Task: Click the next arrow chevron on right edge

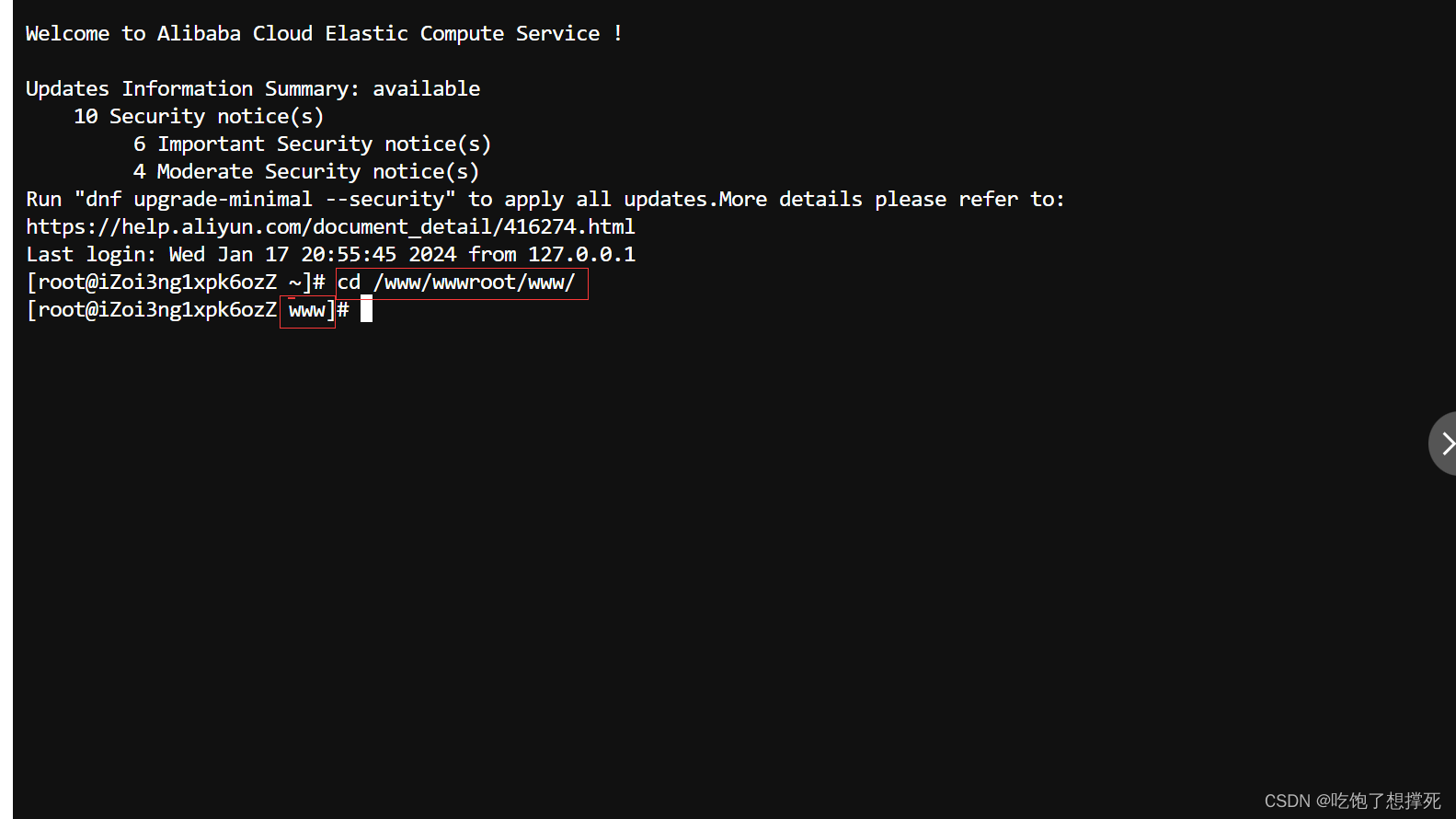Action: coord(1446,444)
